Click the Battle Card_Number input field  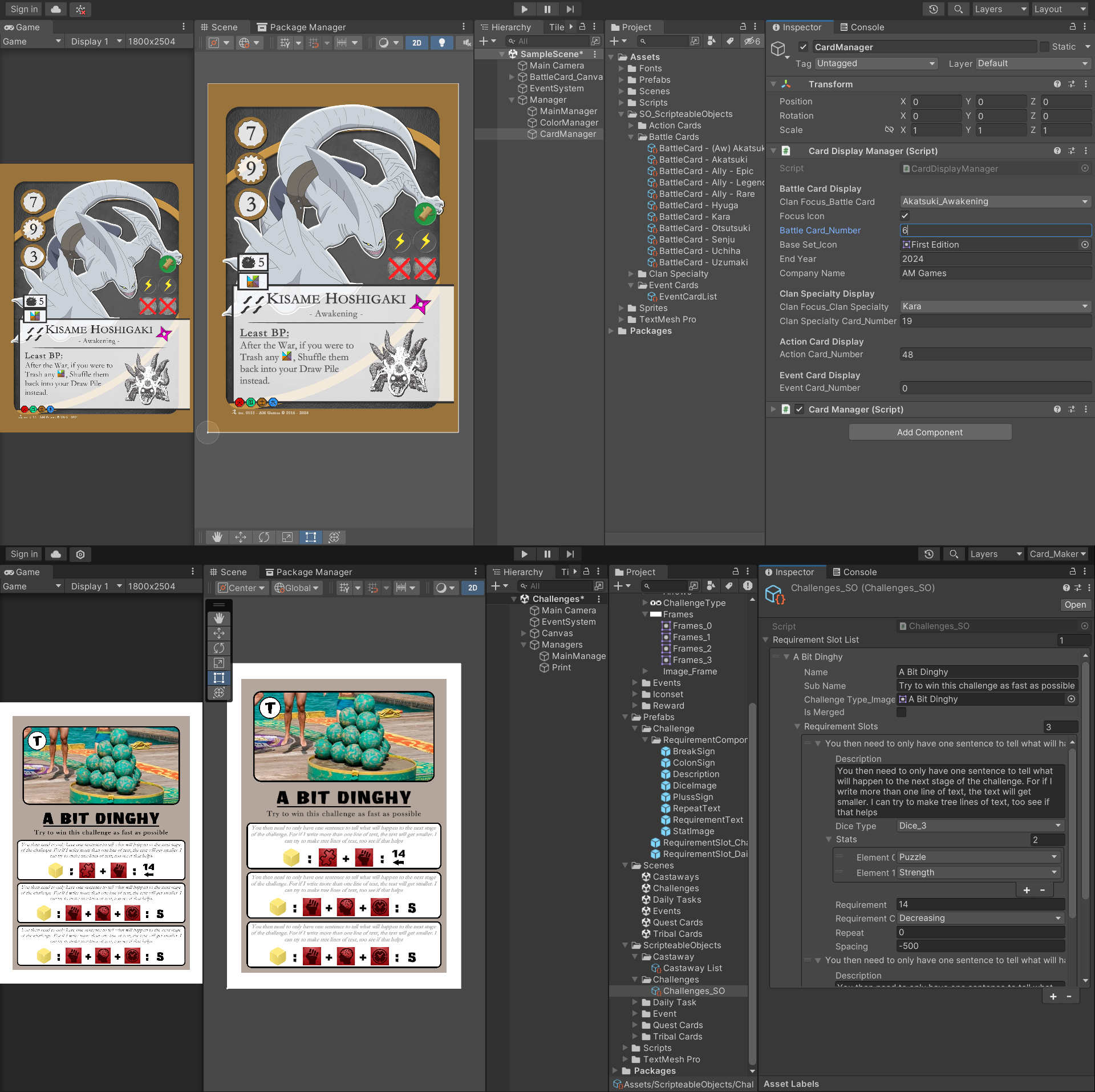[x=995, y=230]
